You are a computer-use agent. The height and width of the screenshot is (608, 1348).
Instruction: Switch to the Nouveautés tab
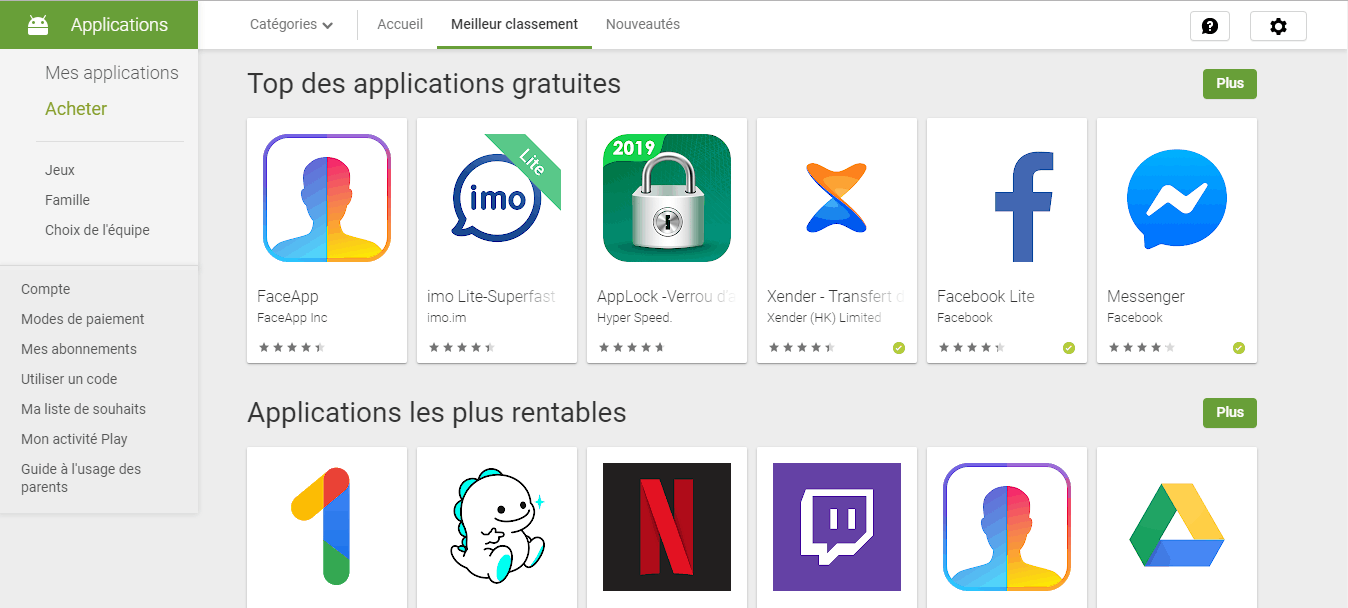pos(643,24)
